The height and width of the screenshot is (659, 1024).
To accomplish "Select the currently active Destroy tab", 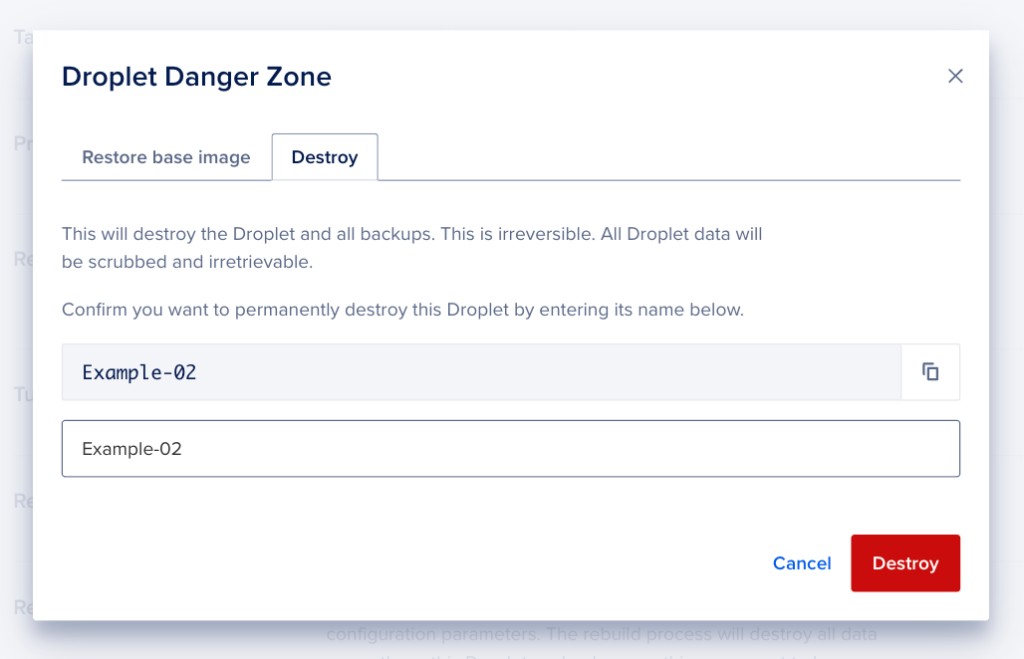I will [x=325, y=157].
